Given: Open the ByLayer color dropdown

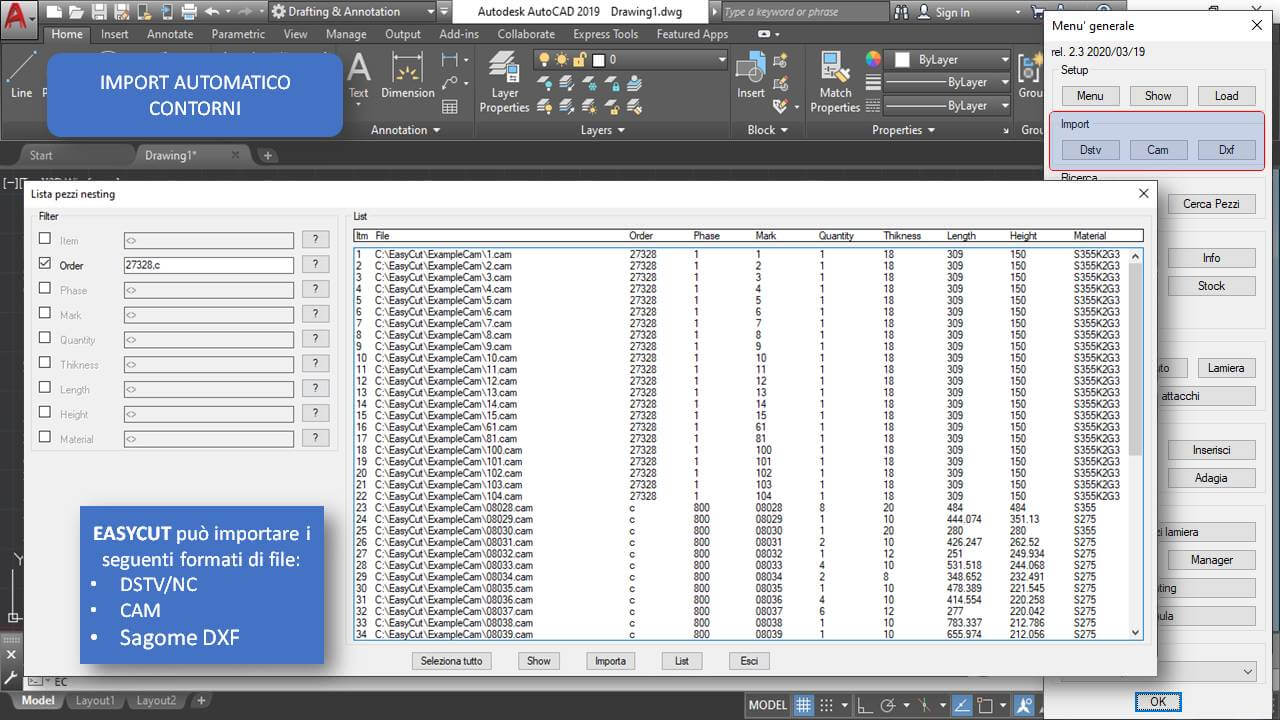Looking at the screenshot, I should 1004,60.
